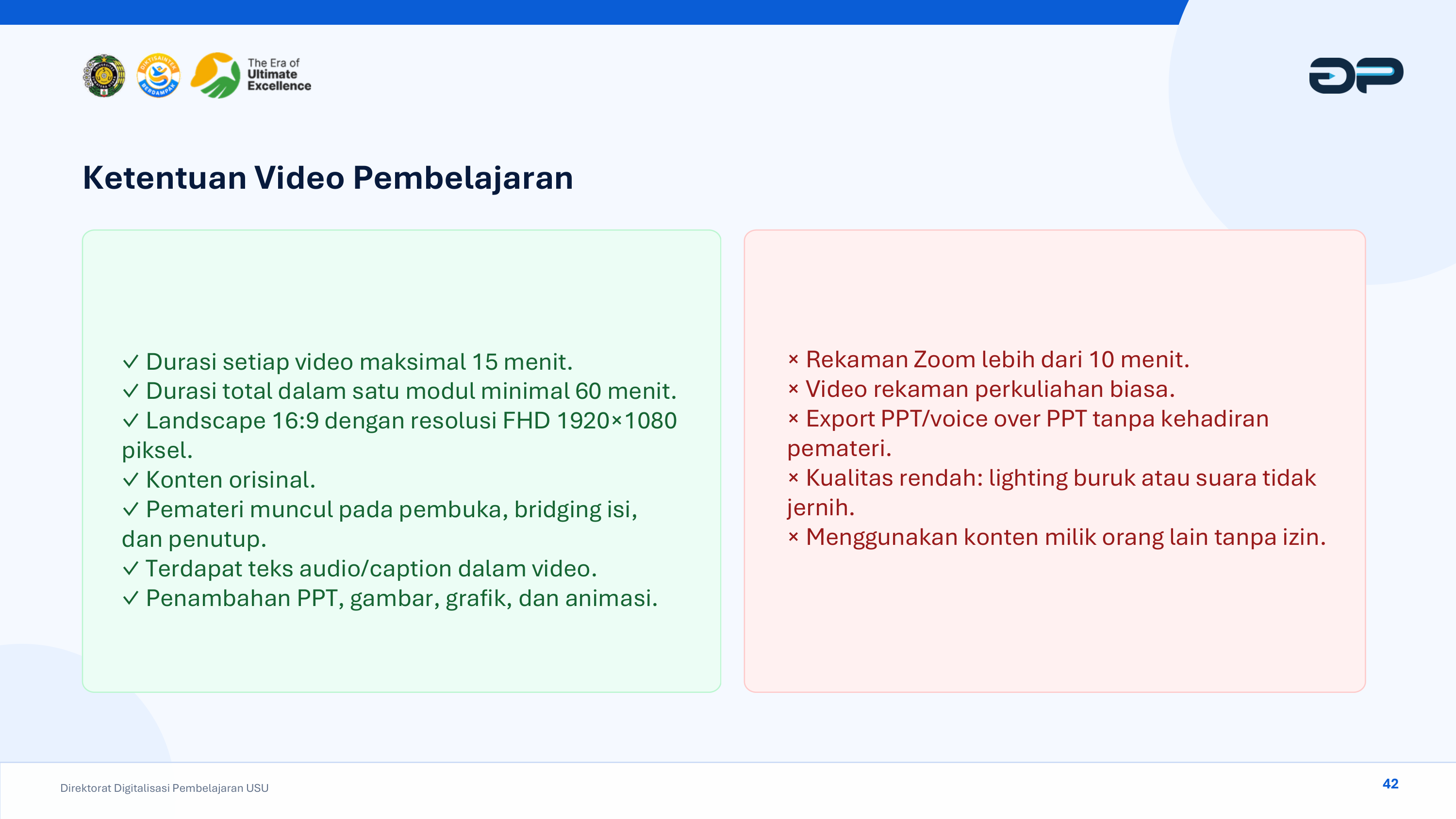Select the text 'The Era of Ultimate Excellence'

(279, 75)
